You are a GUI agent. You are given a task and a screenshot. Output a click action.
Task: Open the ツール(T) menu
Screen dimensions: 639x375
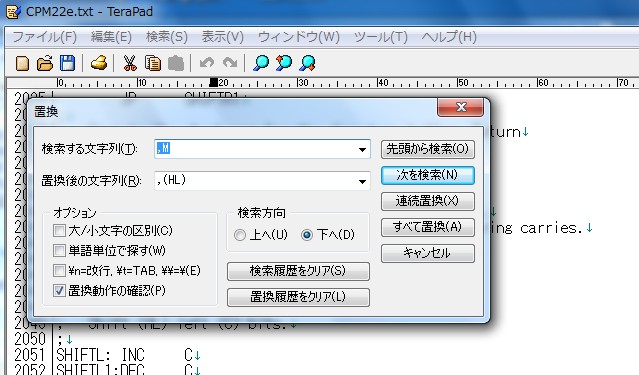click(x=381, y=37)
